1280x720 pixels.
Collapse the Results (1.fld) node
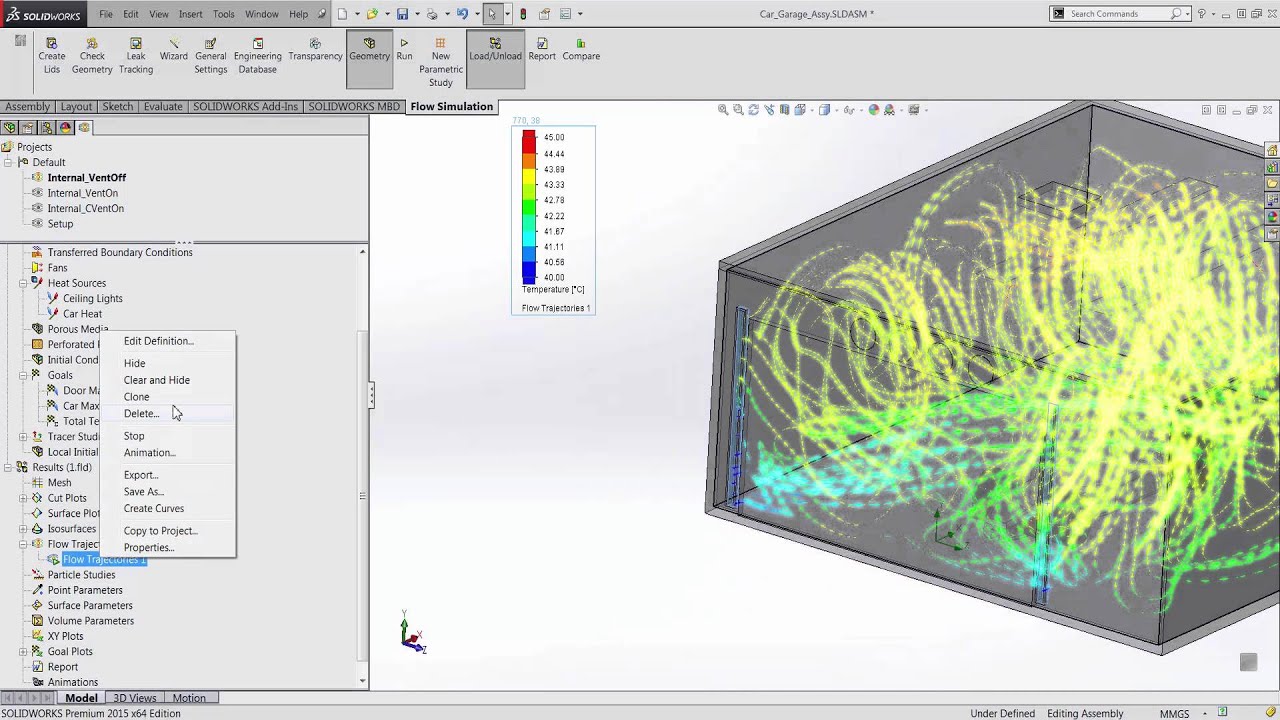point(9,467)
